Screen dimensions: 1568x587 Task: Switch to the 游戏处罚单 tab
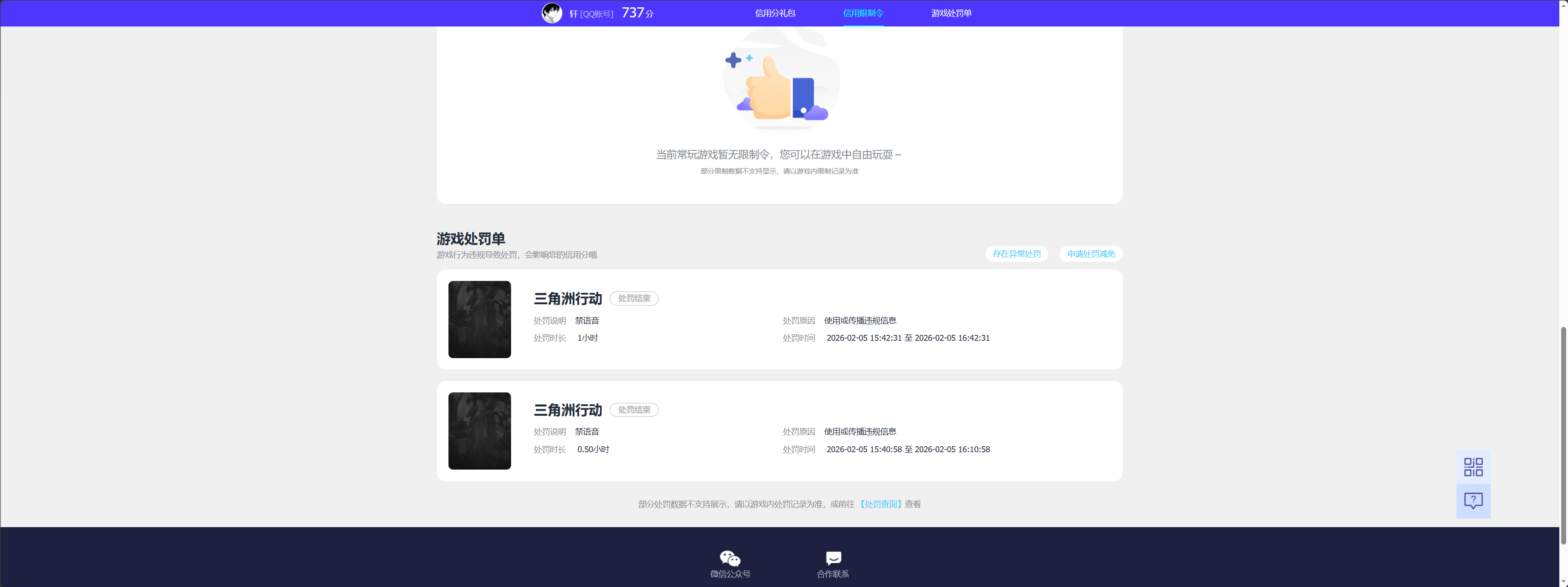coord(951,13)
